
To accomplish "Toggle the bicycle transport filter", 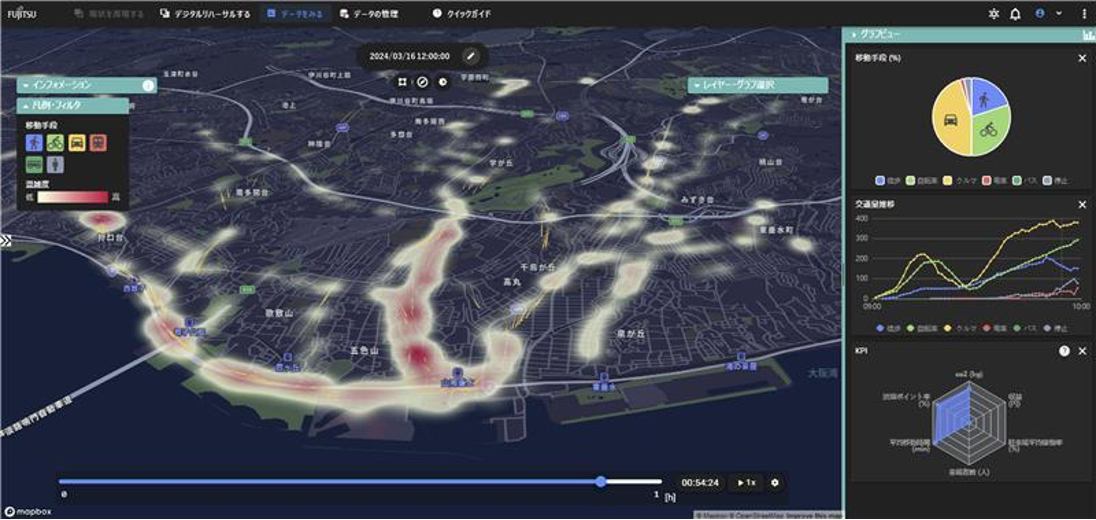I will coord(56,143).
